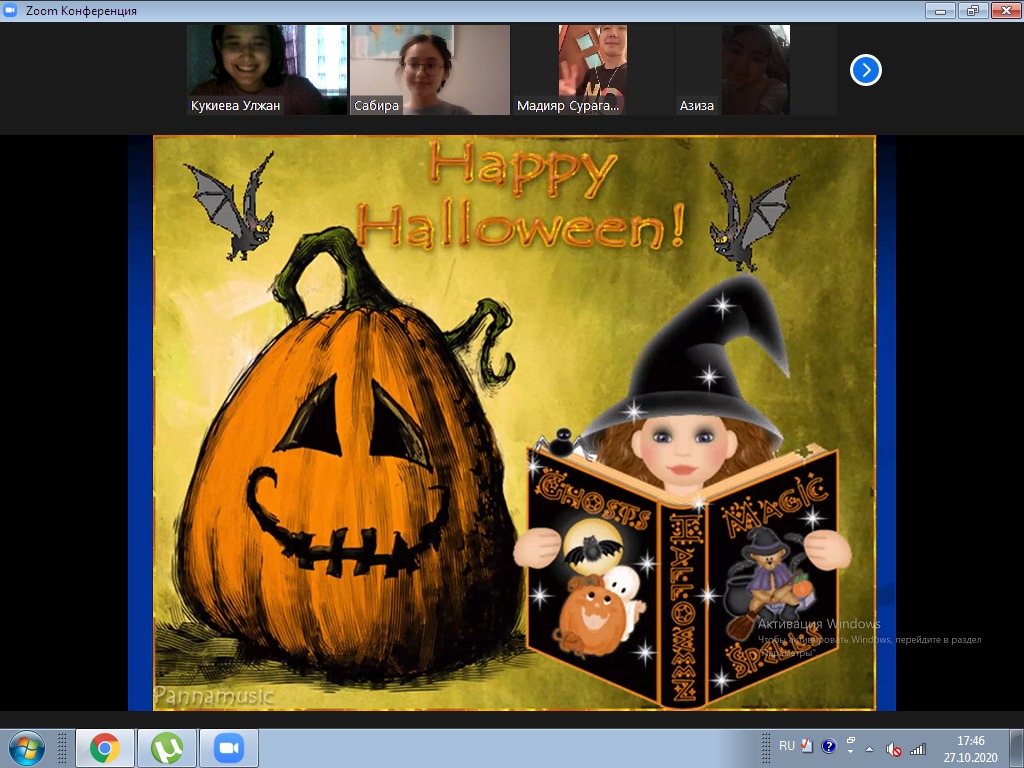The height and width of the screenshot is (768, 1024).
Task: Open language bar options dropdown arrow
Action: (850, 752)
